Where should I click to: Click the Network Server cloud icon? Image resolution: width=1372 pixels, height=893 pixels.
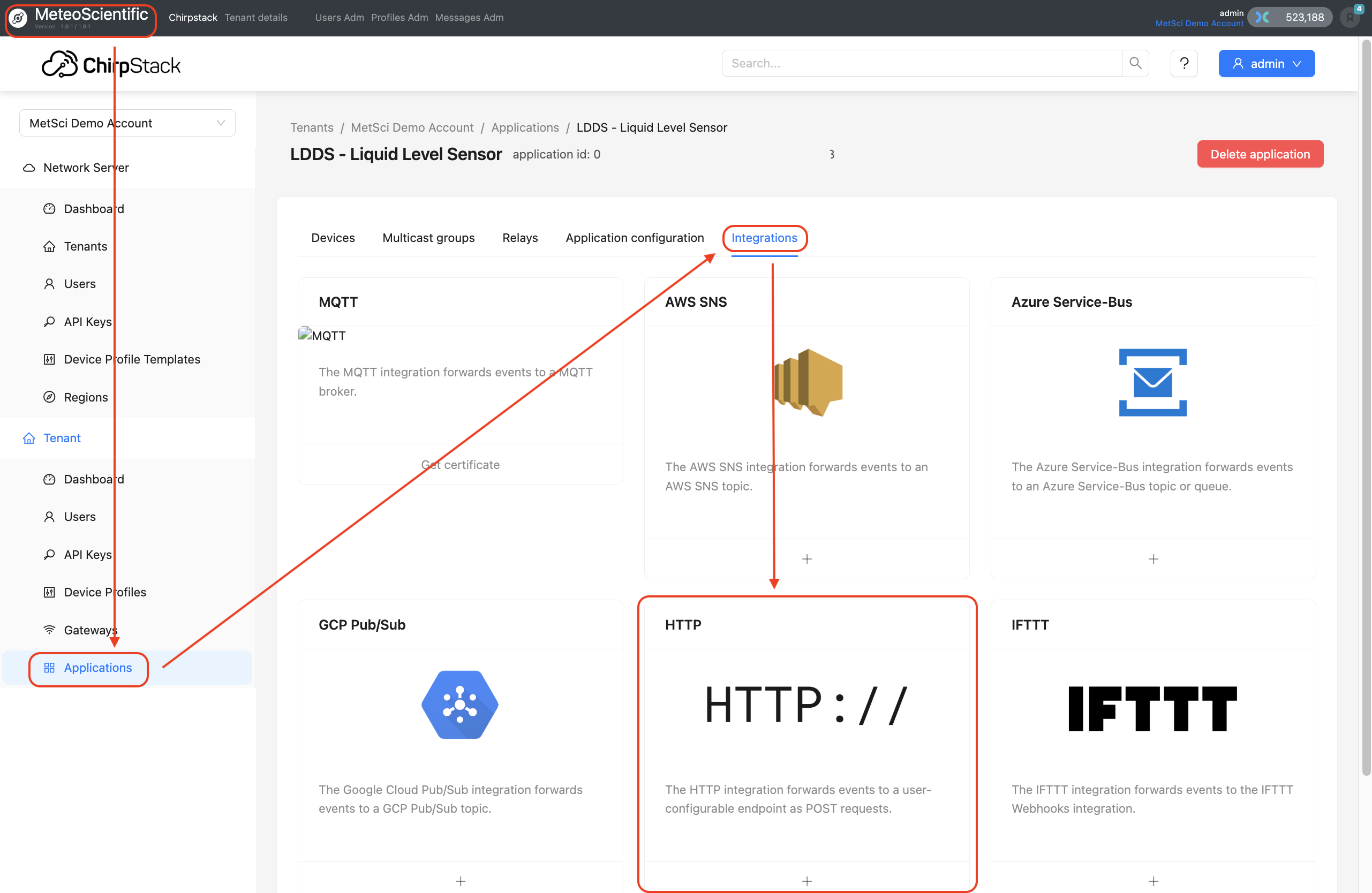pyautogui.click(x=29, y=168)
